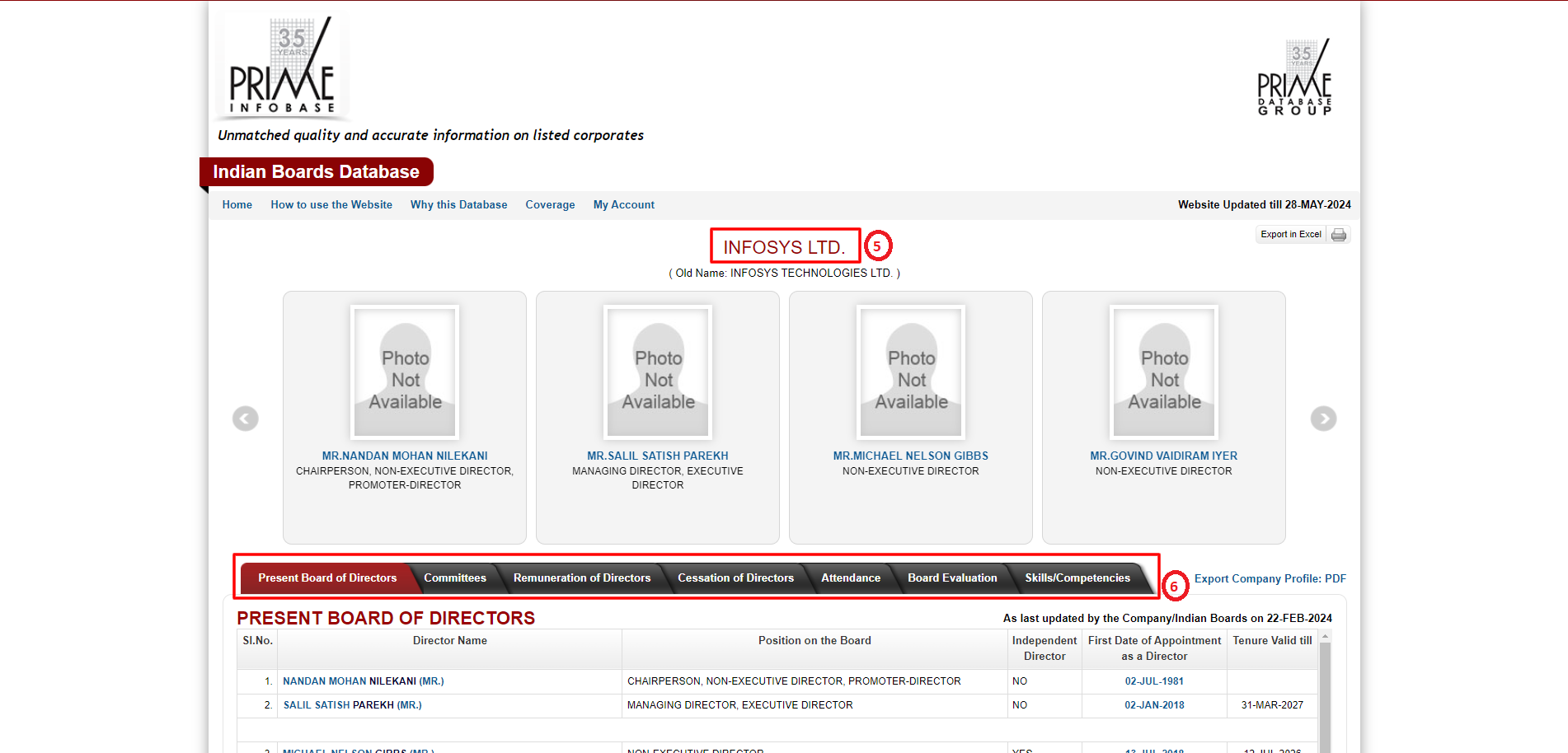Click the printer icon next to Export in Excel

coord(1339,235)
